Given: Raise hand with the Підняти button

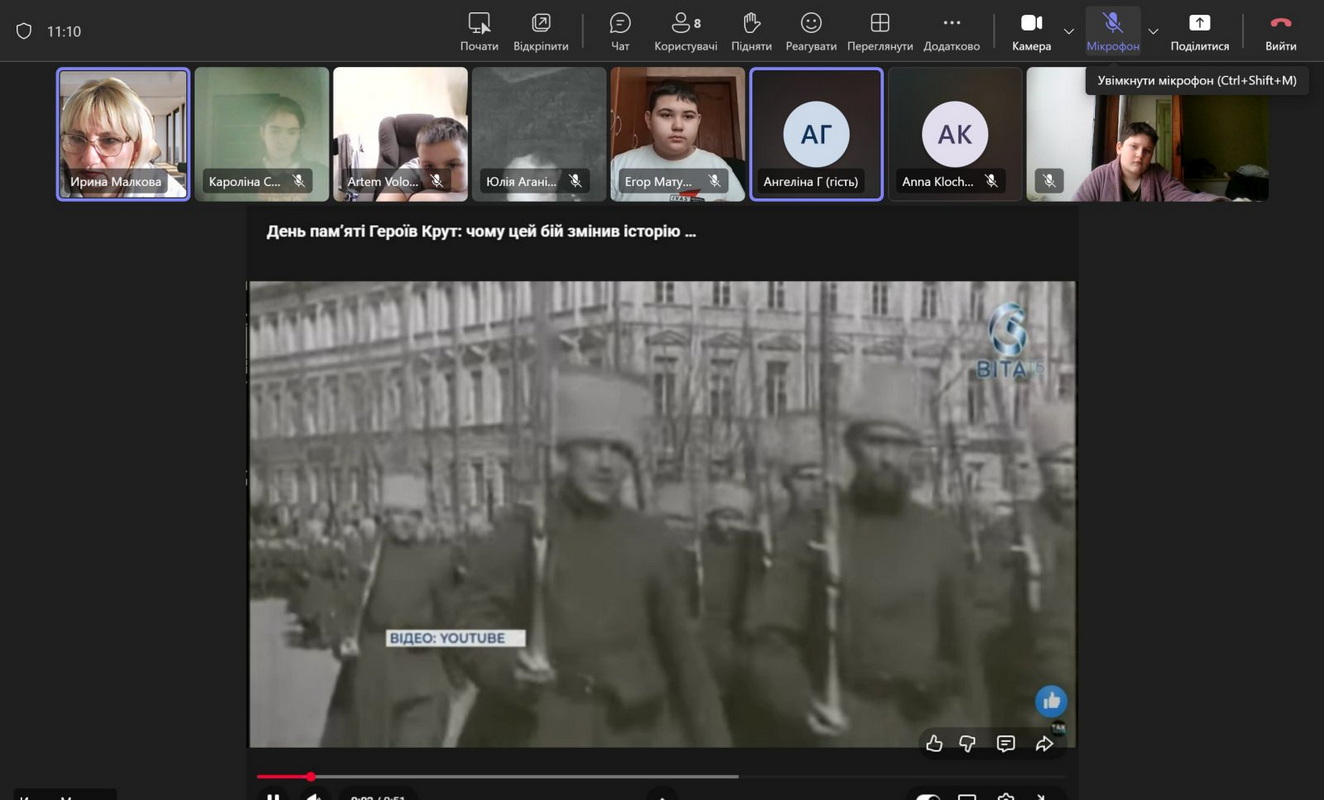Looking at the screenshot, I should point(751,31).
